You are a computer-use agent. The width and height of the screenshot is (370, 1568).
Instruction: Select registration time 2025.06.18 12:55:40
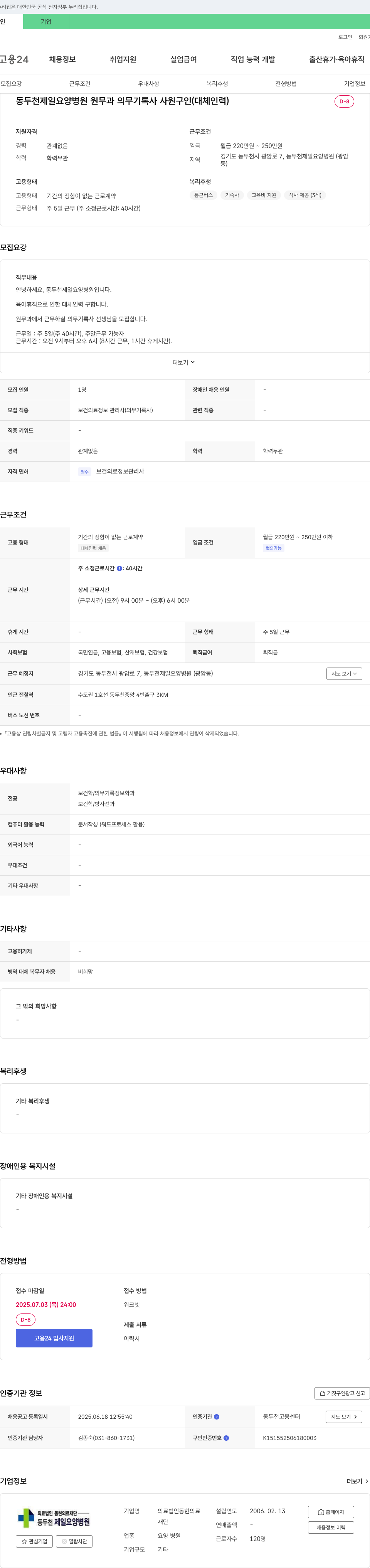click(x=105, y=1416)
